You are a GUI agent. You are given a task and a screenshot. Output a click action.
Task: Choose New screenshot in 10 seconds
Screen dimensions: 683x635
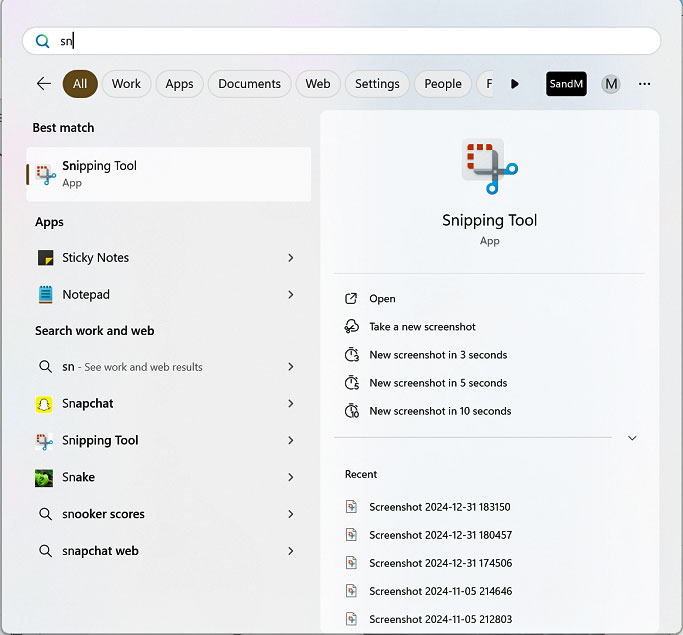tap(440, 411)
